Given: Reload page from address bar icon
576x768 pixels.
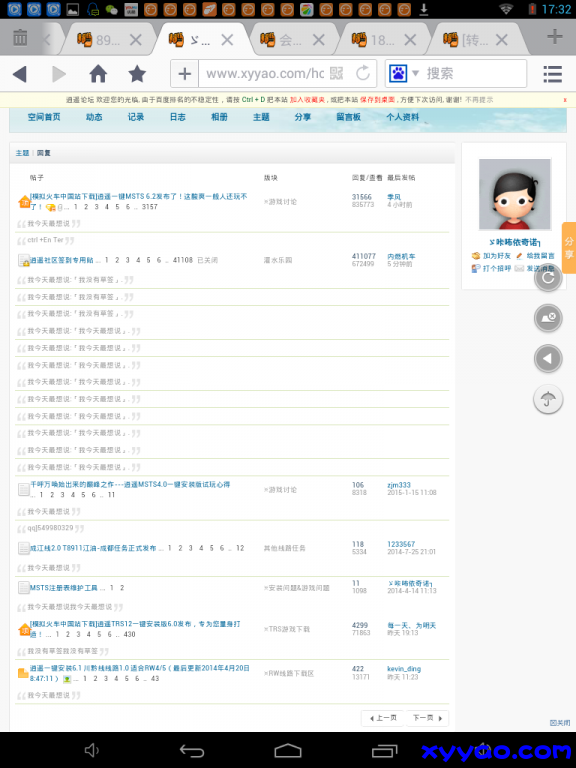Looking at the screenshot, I should pos(363,73).
